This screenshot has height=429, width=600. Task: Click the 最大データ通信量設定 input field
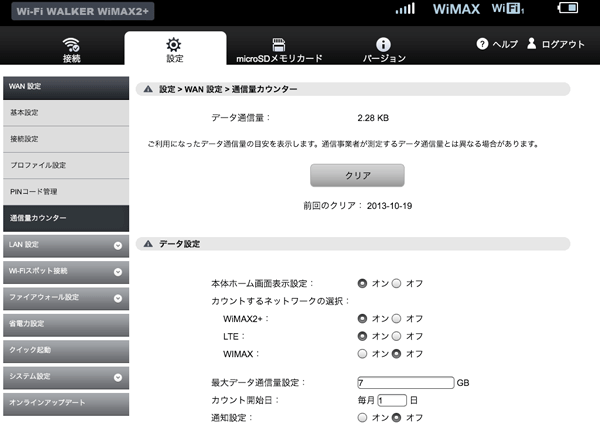tap(404, 383)
